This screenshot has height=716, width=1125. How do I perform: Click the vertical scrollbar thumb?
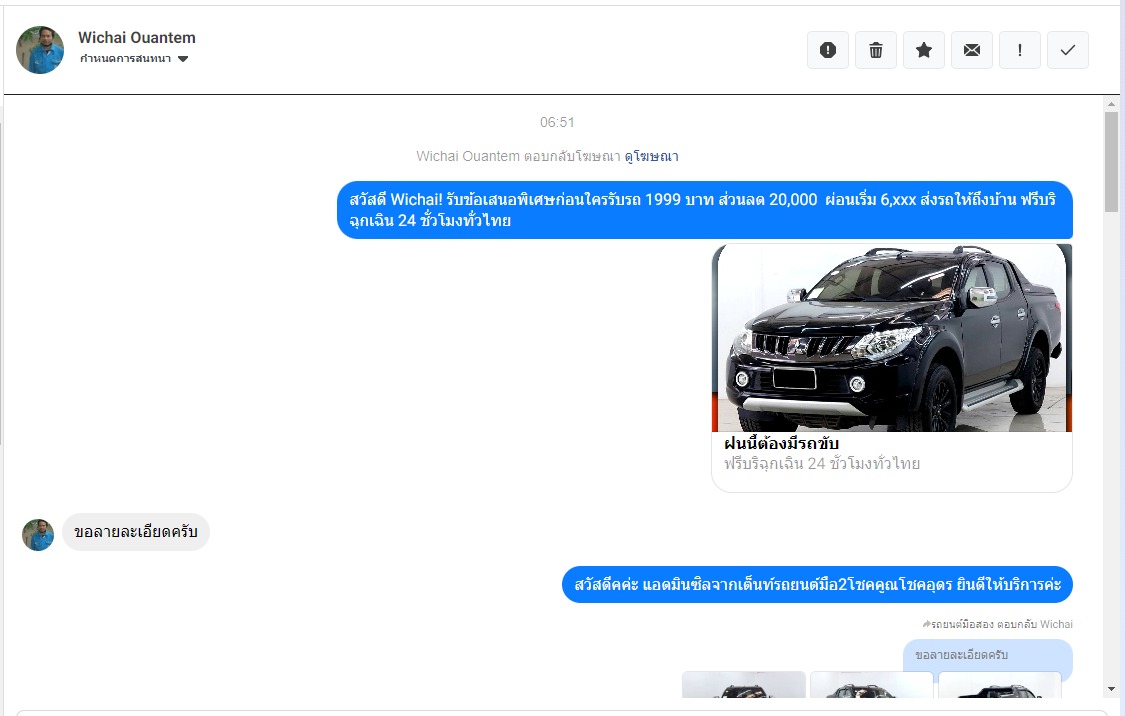click(1111, 160)
